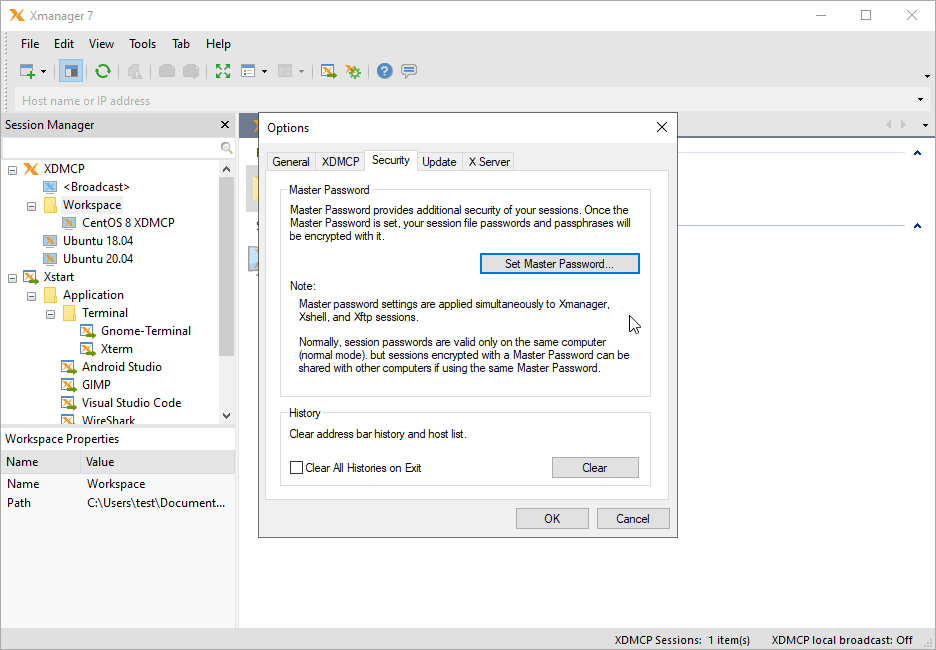Open the view mode dropdown arrow
This screenshot has height=650, width=936.
264,72
